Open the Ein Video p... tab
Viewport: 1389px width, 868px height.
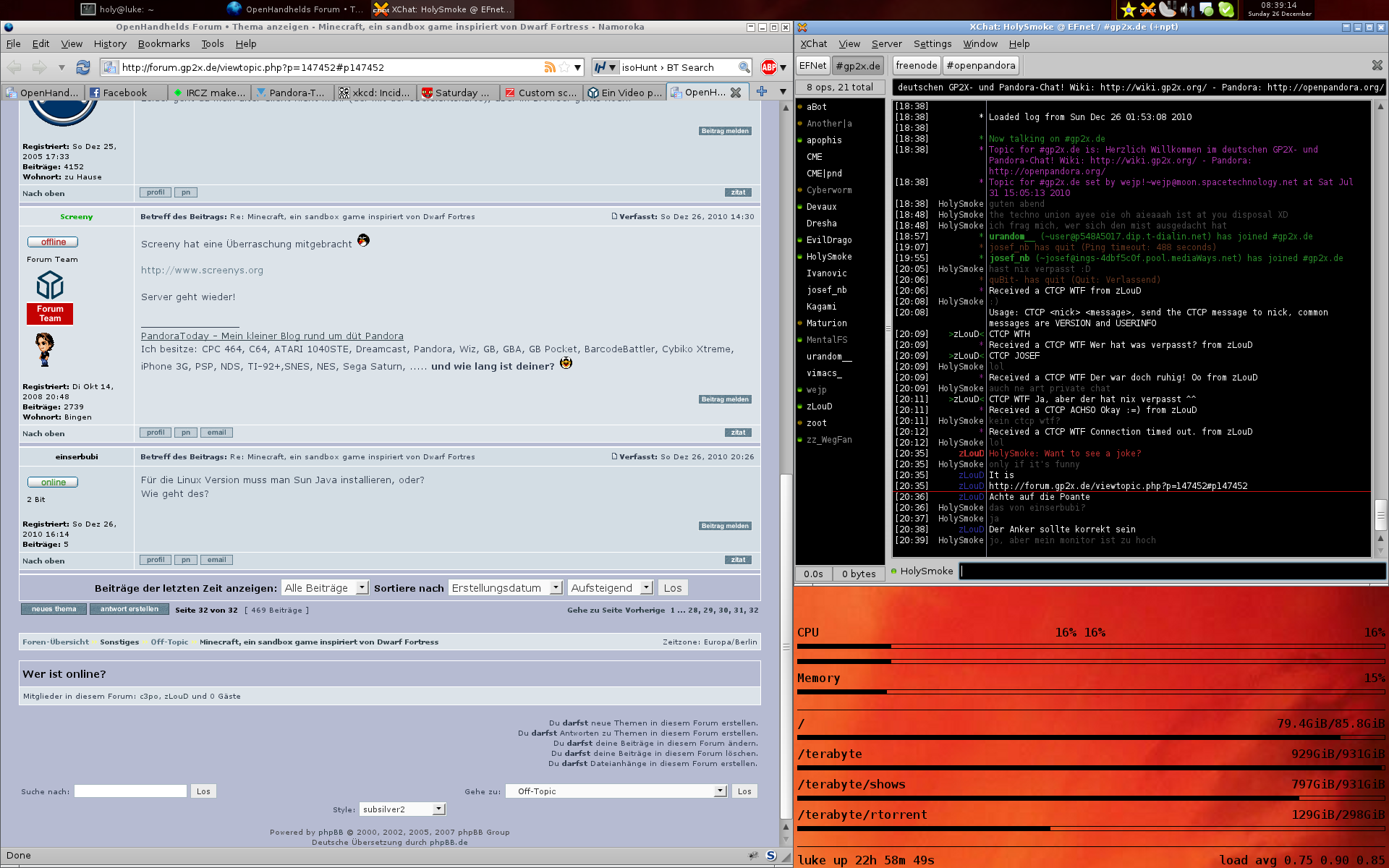[624, 93]
